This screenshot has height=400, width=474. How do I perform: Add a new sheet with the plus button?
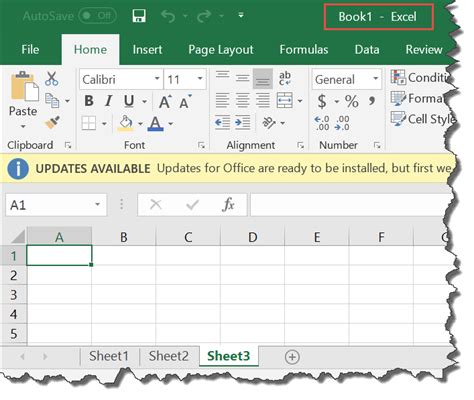point(292,357)
